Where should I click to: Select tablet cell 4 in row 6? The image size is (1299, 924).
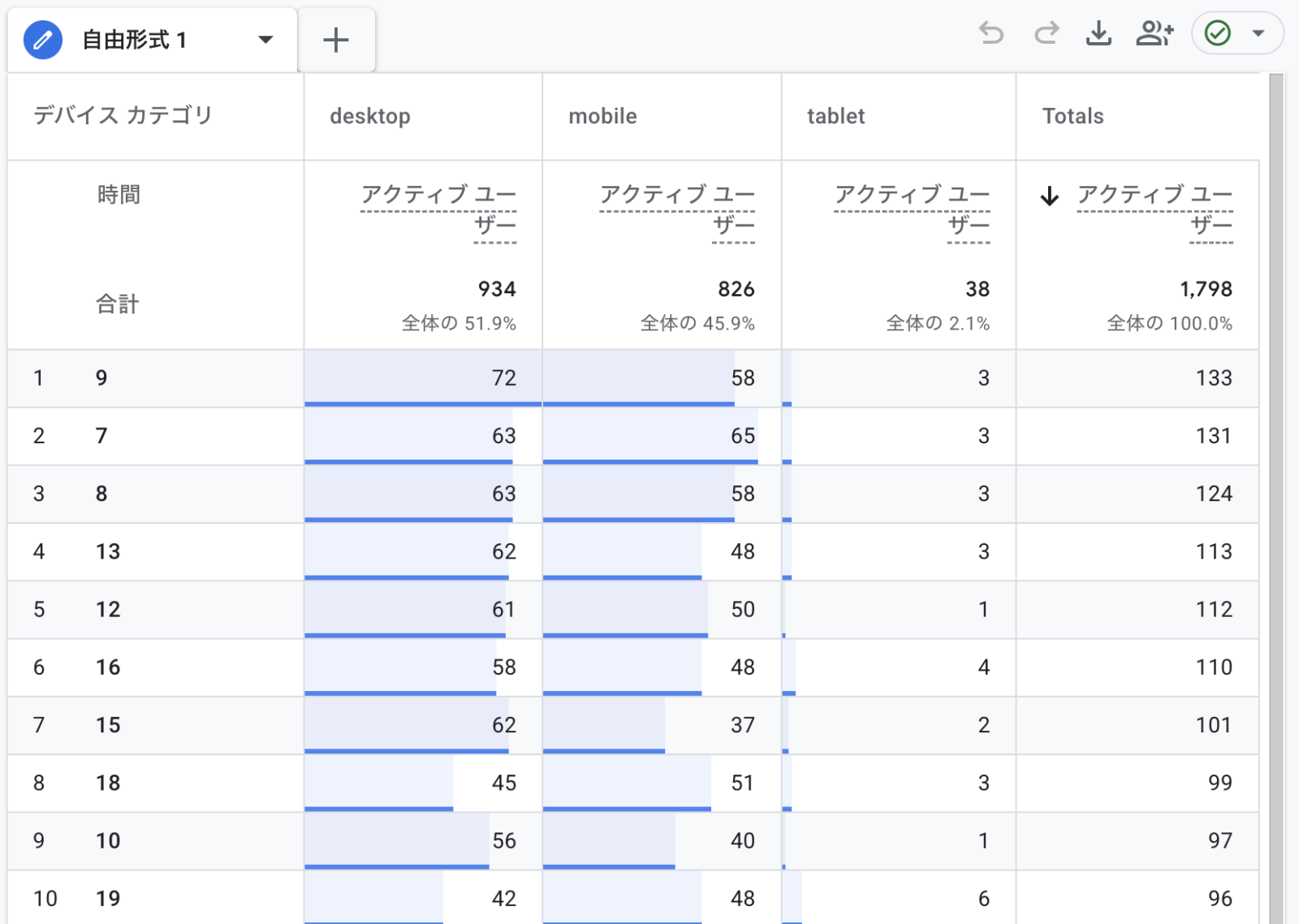tap(899, 667)
